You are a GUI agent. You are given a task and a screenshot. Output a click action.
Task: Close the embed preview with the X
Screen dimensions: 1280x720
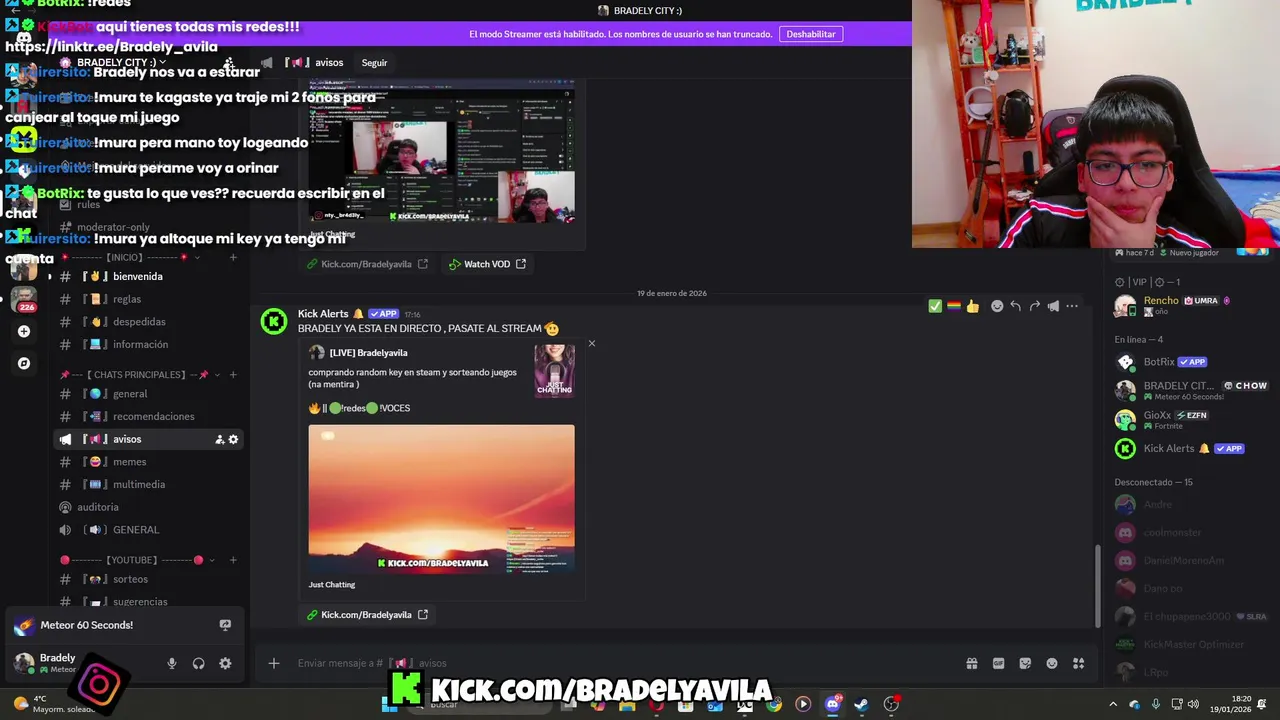point(591,344)
